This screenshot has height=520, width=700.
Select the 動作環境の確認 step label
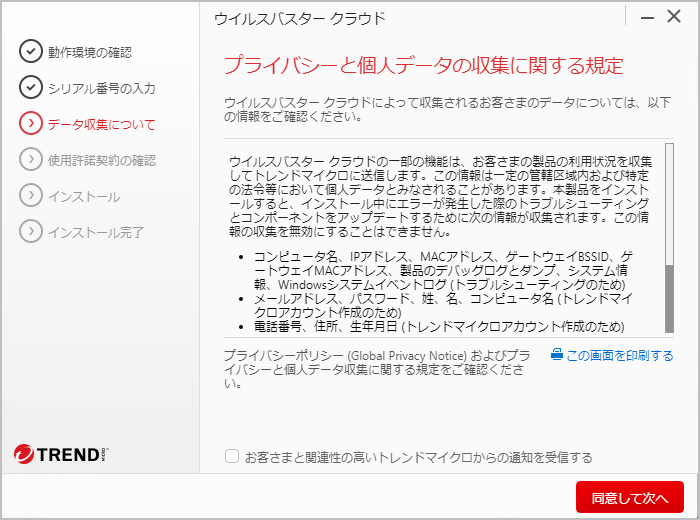90,52
